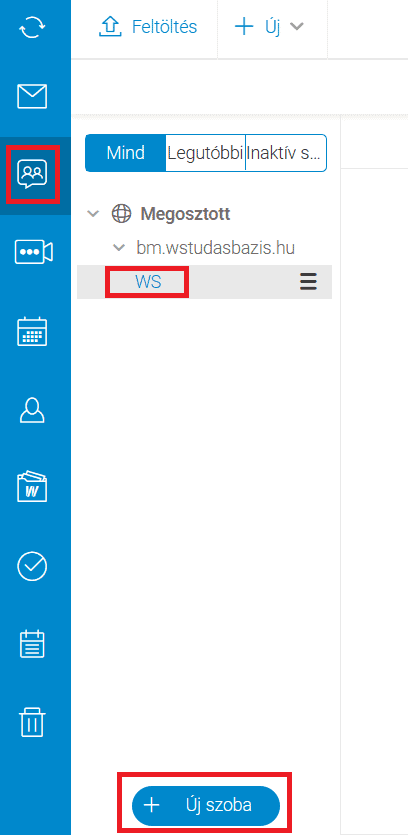
Task: Collapse the Megosztott tree group
Action: [x=93, y=214]
